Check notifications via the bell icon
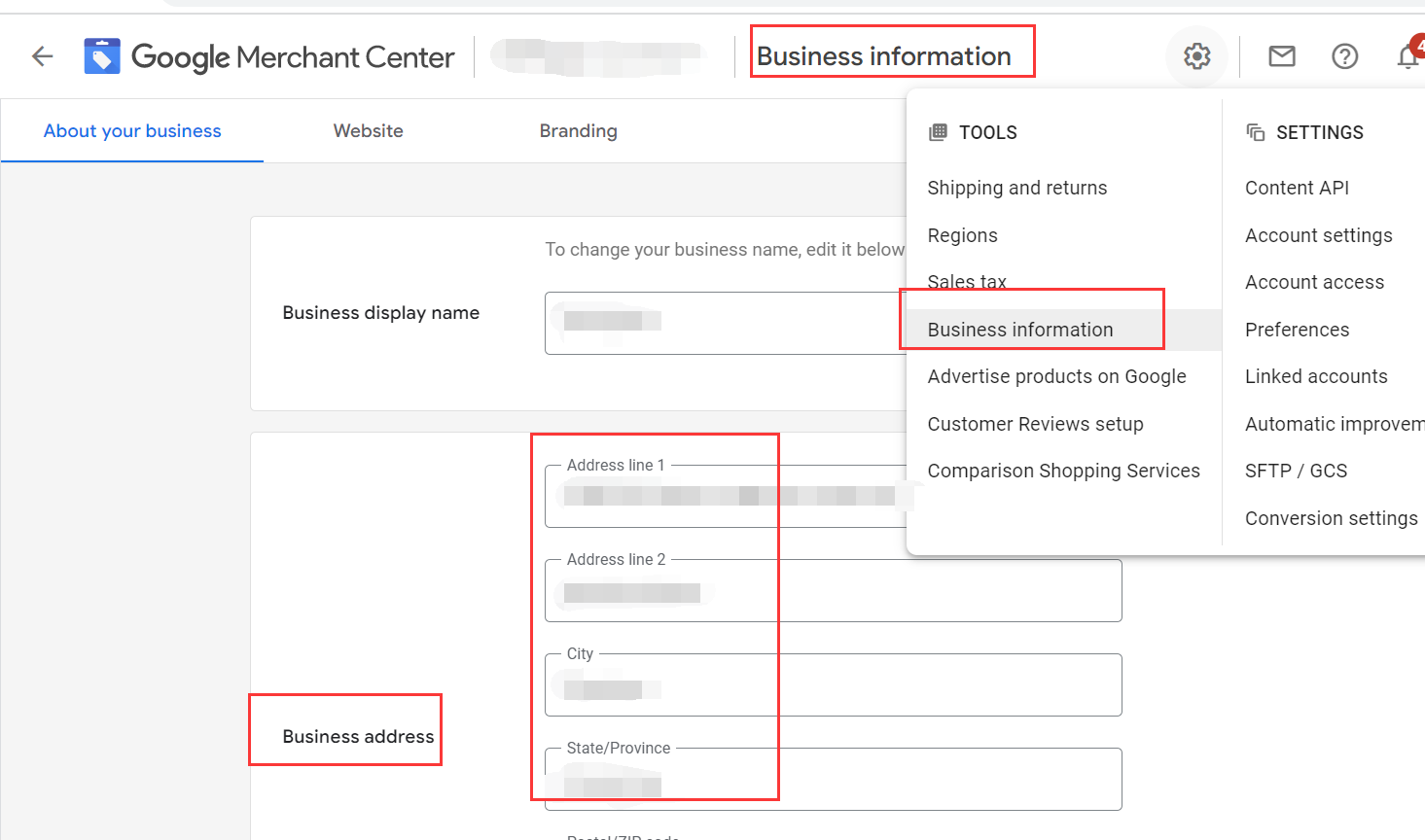The image size is (1425, 840). tap(1408, 55)
